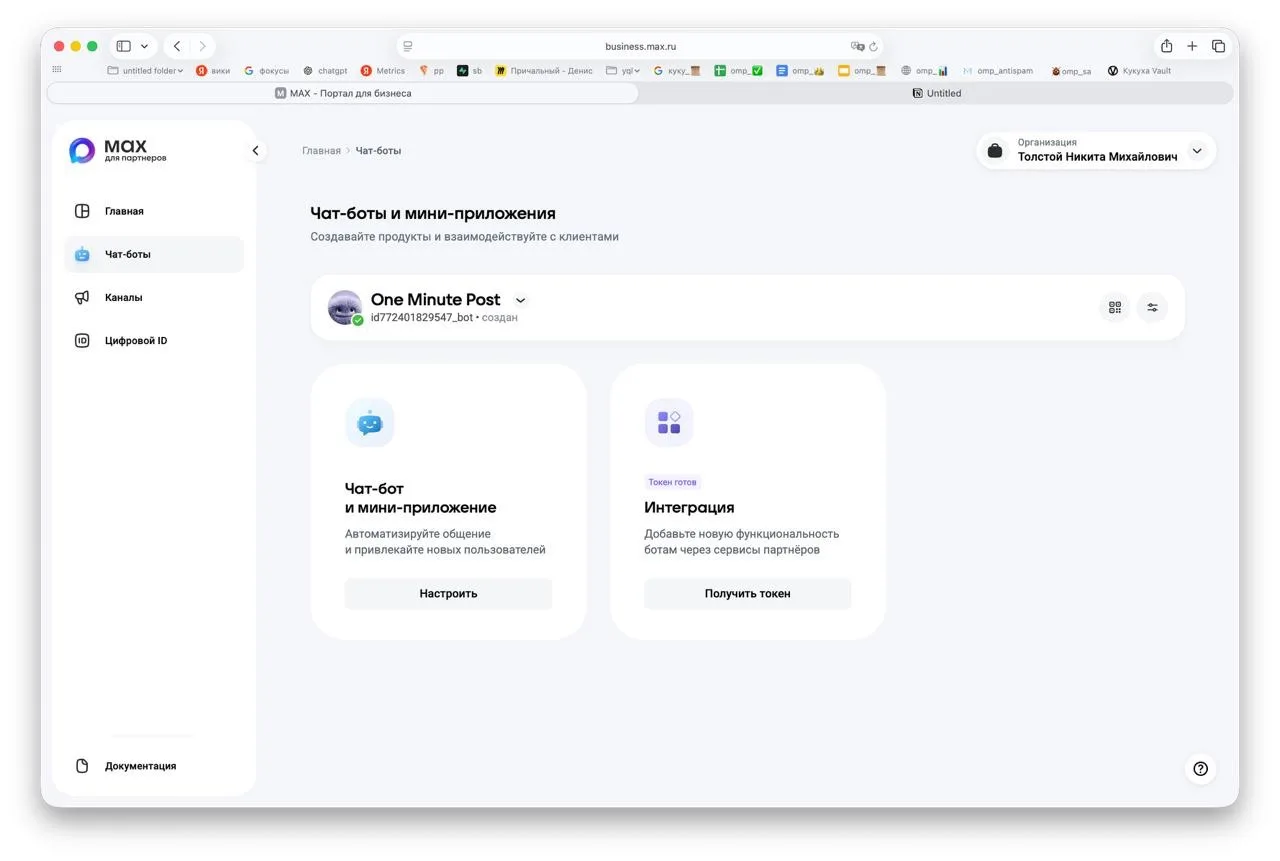Switch to the Untitled browser tab
This screenshot has height=861, width=1280.
coord(936,93)
